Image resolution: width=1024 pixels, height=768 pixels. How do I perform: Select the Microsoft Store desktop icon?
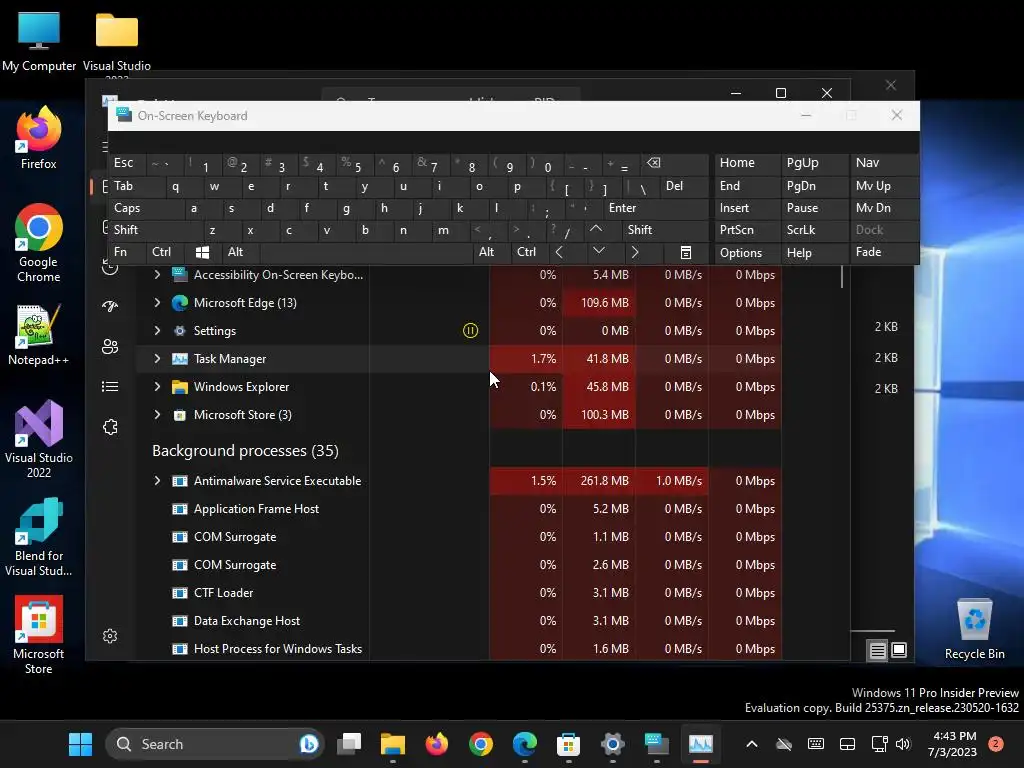(x=39, y=635)
